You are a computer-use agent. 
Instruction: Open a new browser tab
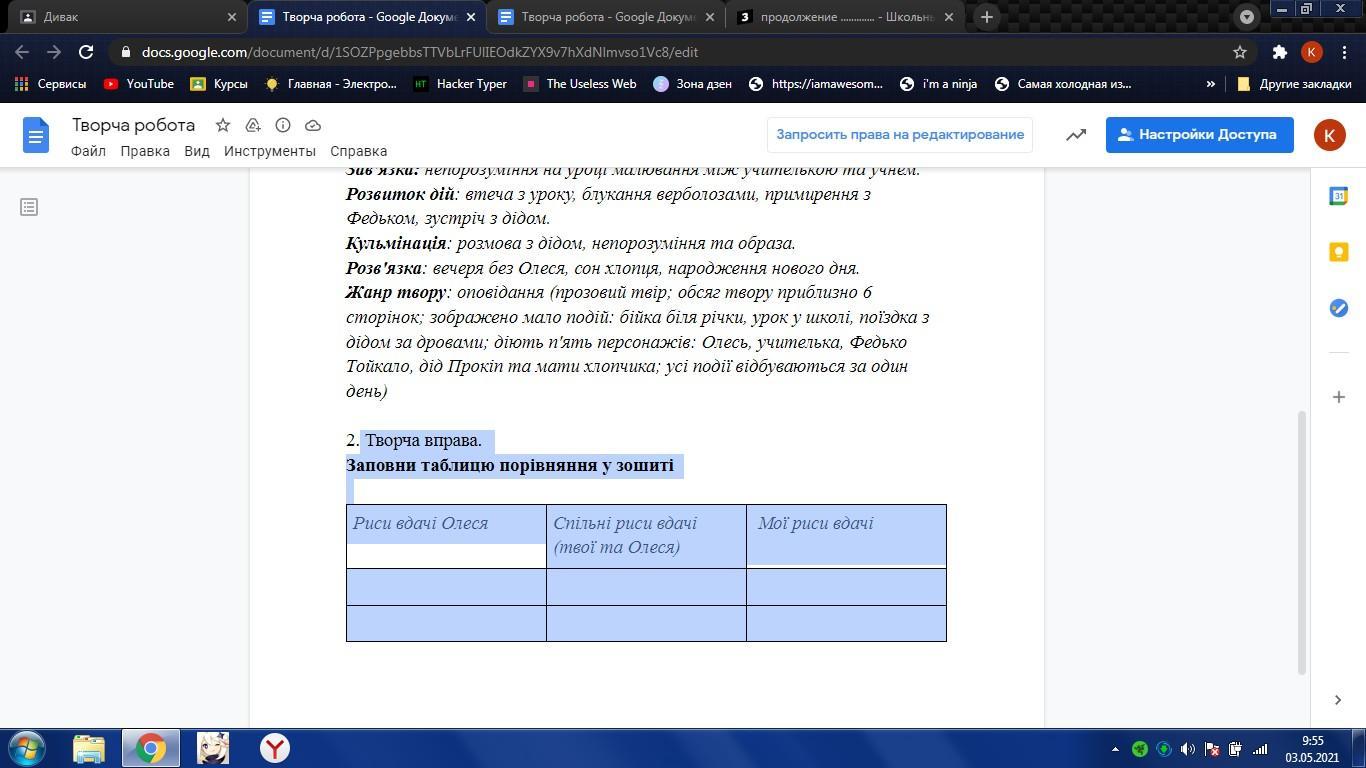[986, 17]
